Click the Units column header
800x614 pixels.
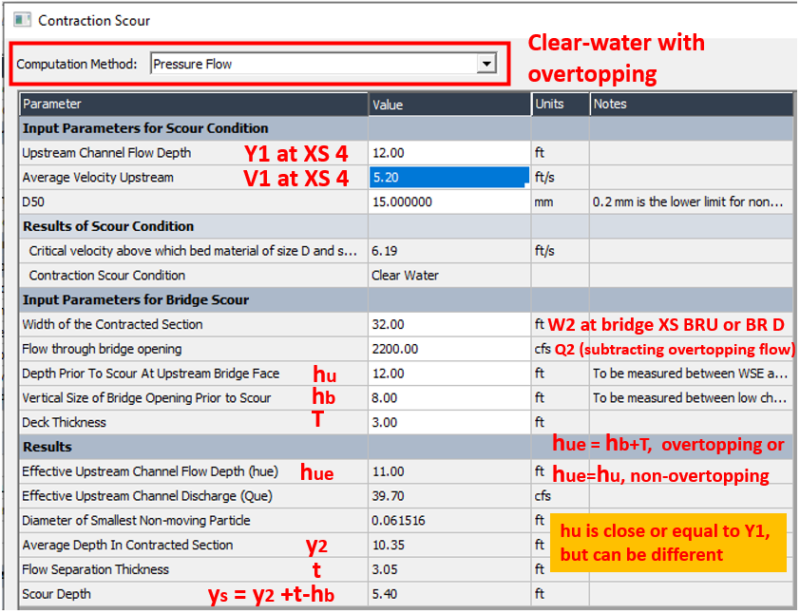tap(559, 104)
